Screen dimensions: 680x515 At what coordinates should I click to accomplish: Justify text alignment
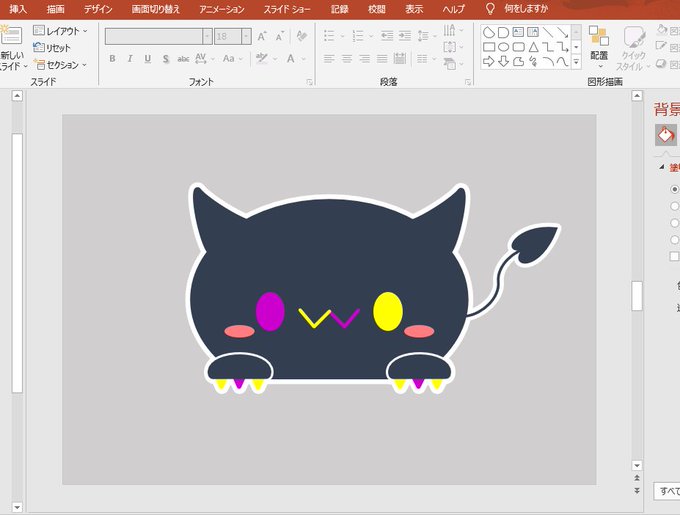click(x=382, y=59)
